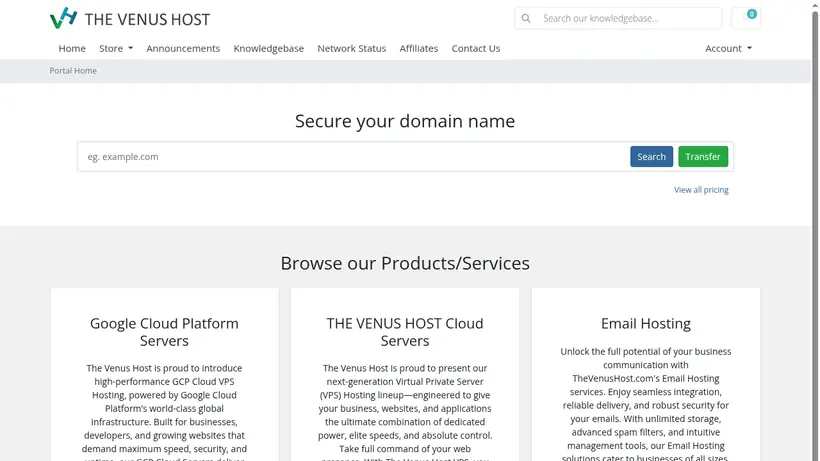Click the Secure your domain name heading

point(405,121)
